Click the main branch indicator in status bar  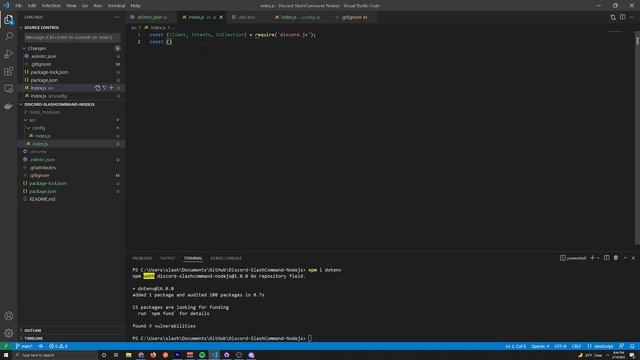point(24,346)
